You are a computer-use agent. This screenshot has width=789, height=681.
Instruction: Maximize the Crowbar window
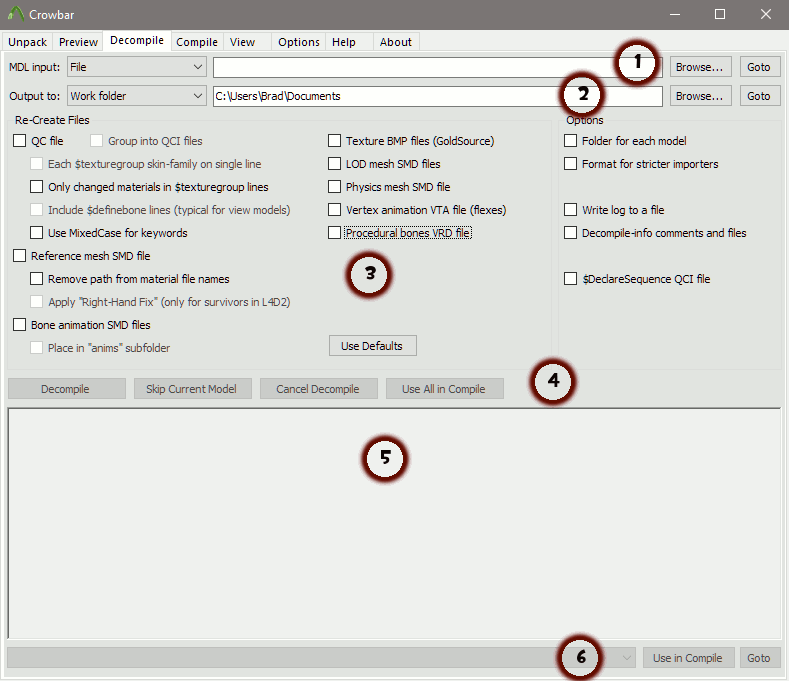[x=720, y=15]
